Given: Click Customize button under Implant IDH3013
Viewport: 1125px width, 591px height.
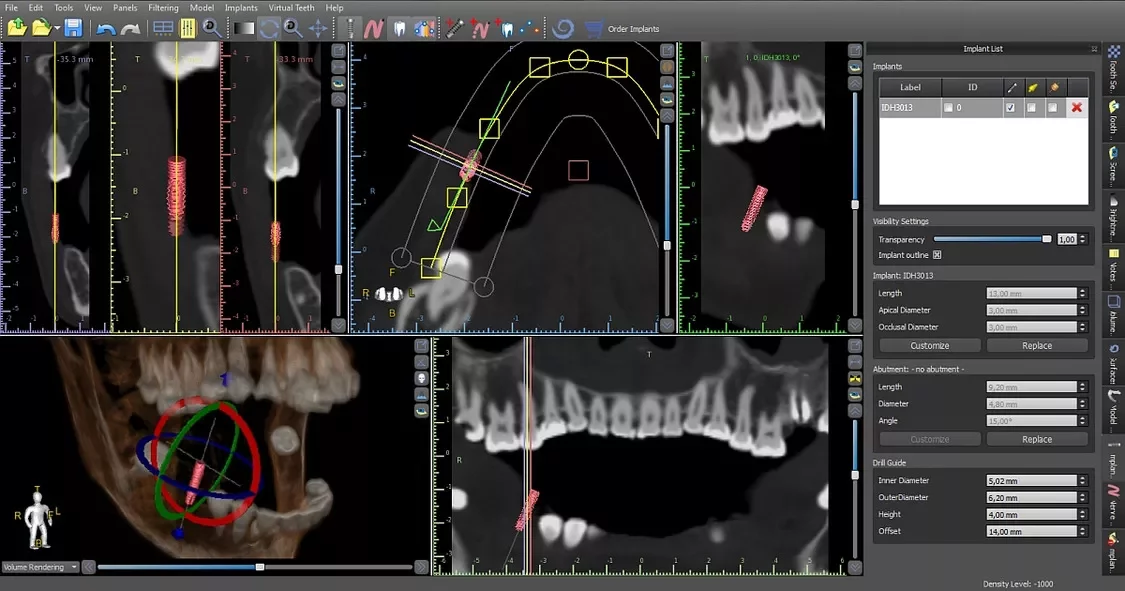Looking at the screenshot, I should (929, 346).
